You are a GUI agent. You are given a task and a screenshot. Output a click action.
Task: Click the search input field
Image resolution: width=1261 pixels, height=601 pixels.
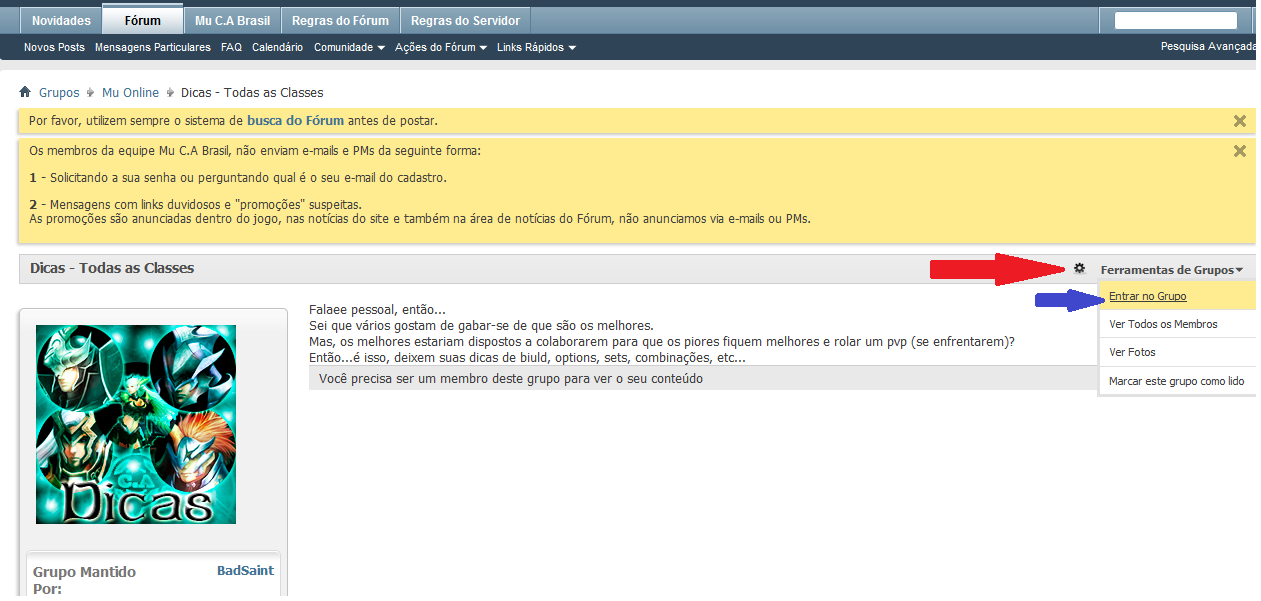(1175, 20)
